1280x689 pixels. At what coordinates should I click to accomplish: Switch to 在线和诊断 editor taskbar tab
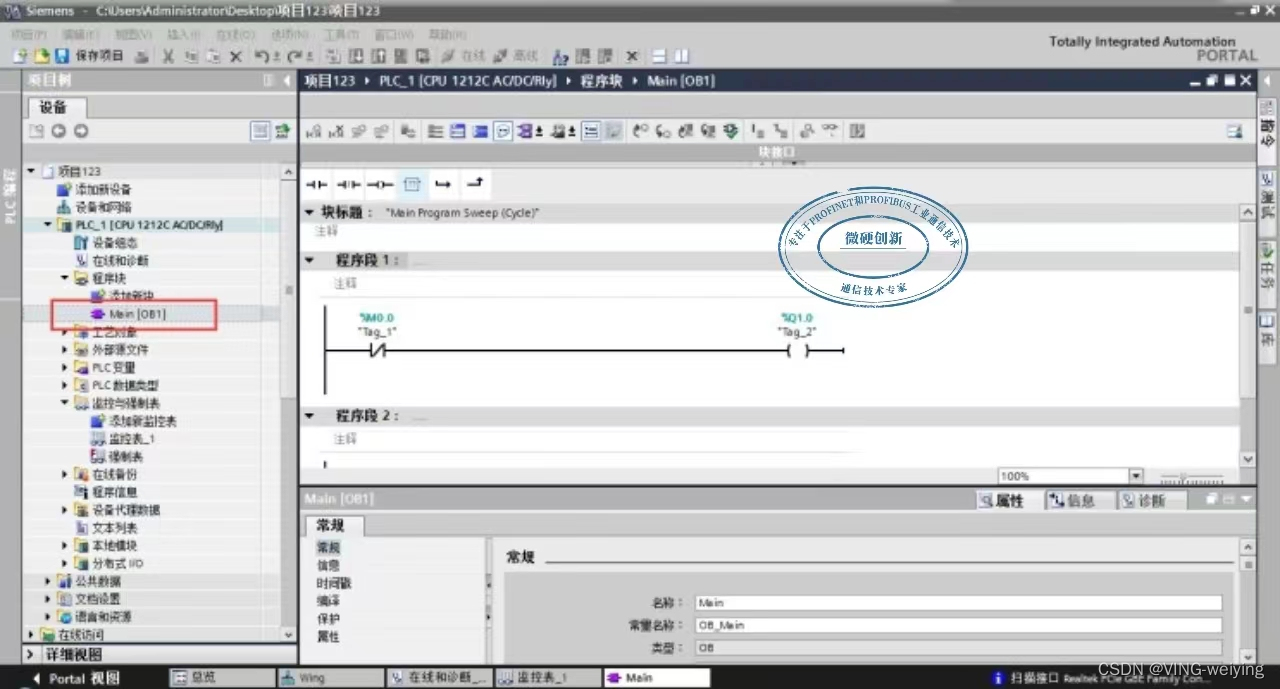[x=438, y=678]
